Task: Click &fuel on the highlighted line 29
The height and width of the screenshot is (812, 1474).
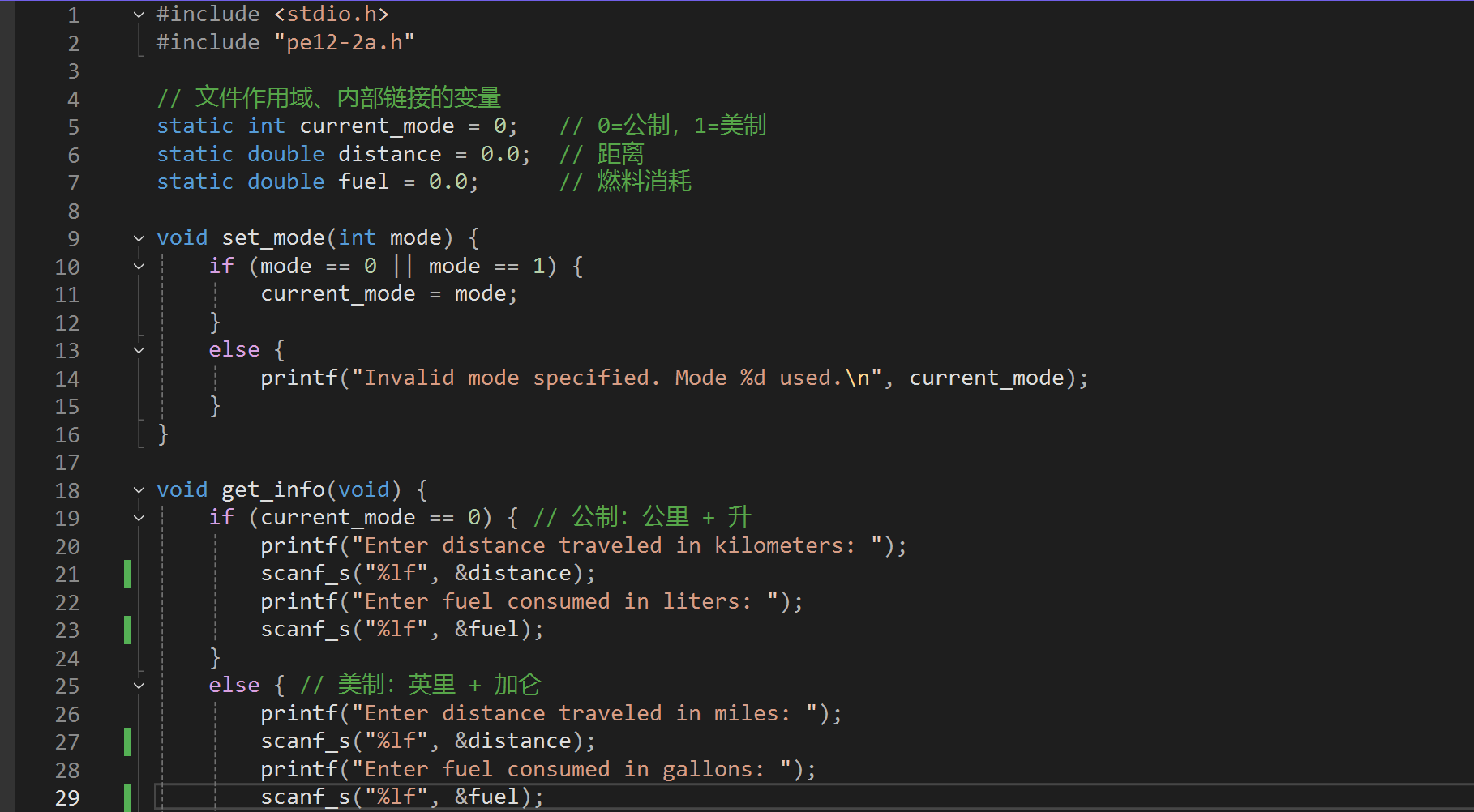Action: (487, 797)
